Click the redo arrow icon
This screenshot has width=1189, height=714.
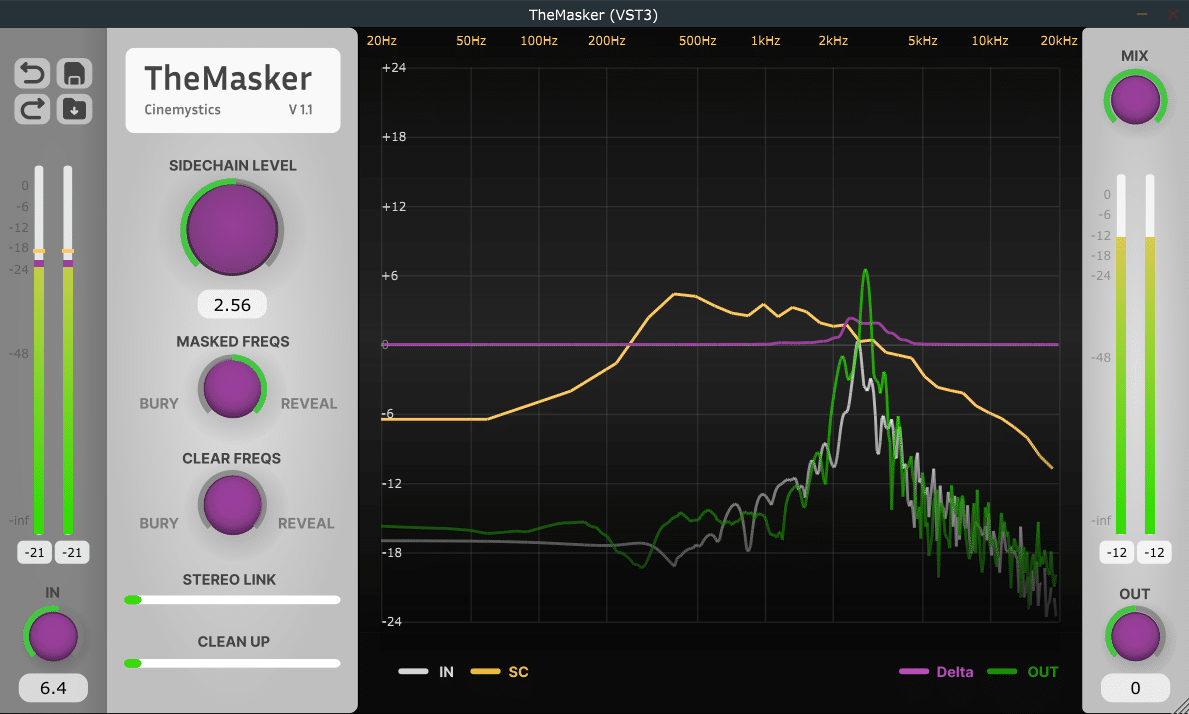pyautogui.click(x=32, y=109)
